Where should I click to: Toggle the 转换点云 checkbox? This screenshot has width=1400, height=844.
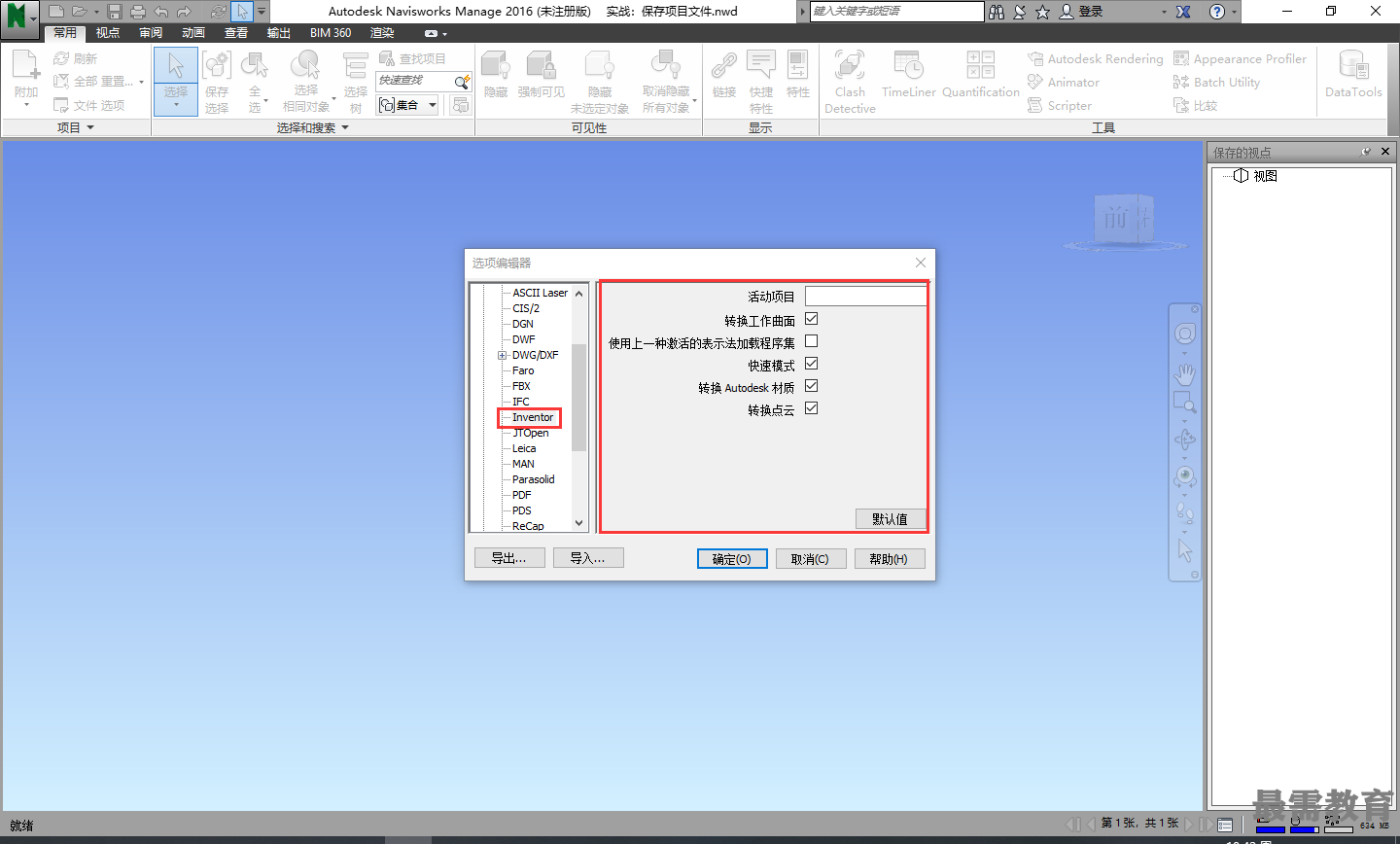click(x=812, y=408)
